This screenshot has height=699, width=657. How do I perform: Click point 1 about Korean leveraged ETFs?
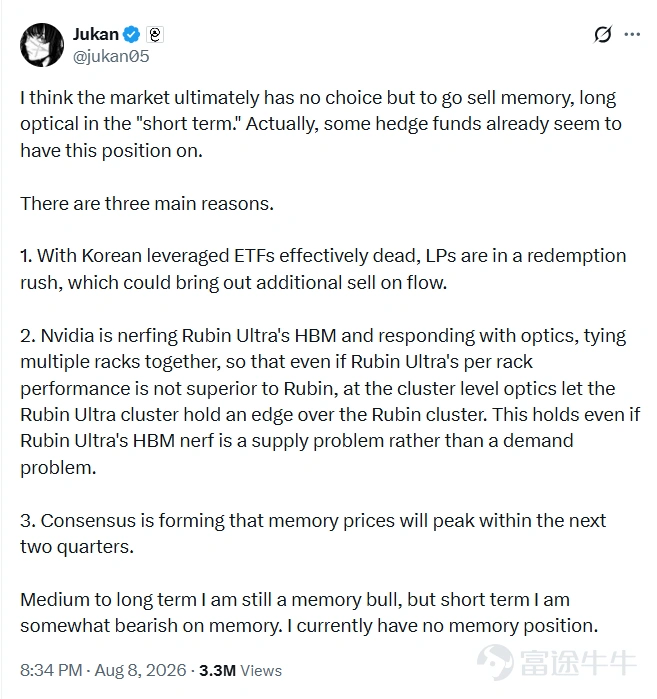[323, 269]
